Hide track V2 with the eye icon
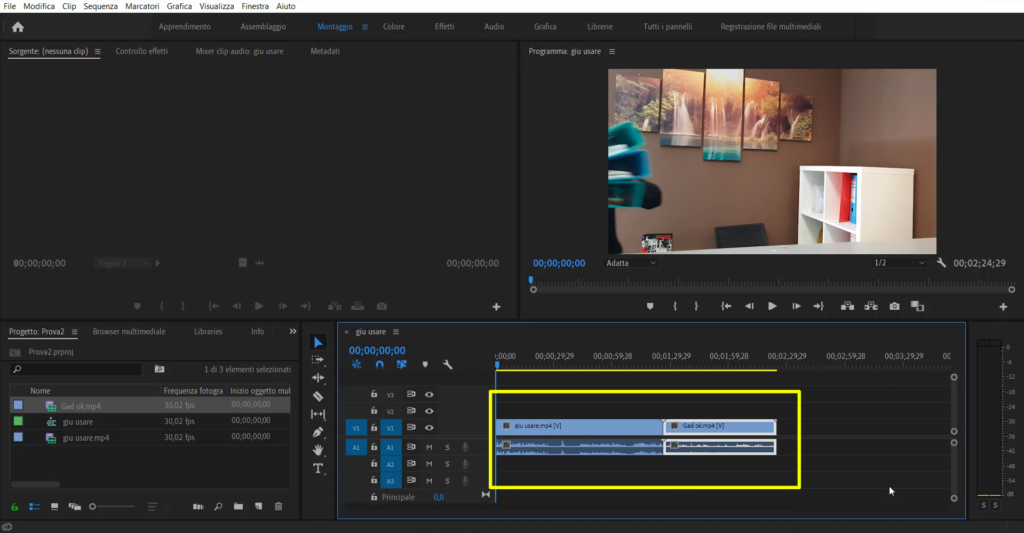The height and width of the screenshot is (533, 1024). coord(429,411)
